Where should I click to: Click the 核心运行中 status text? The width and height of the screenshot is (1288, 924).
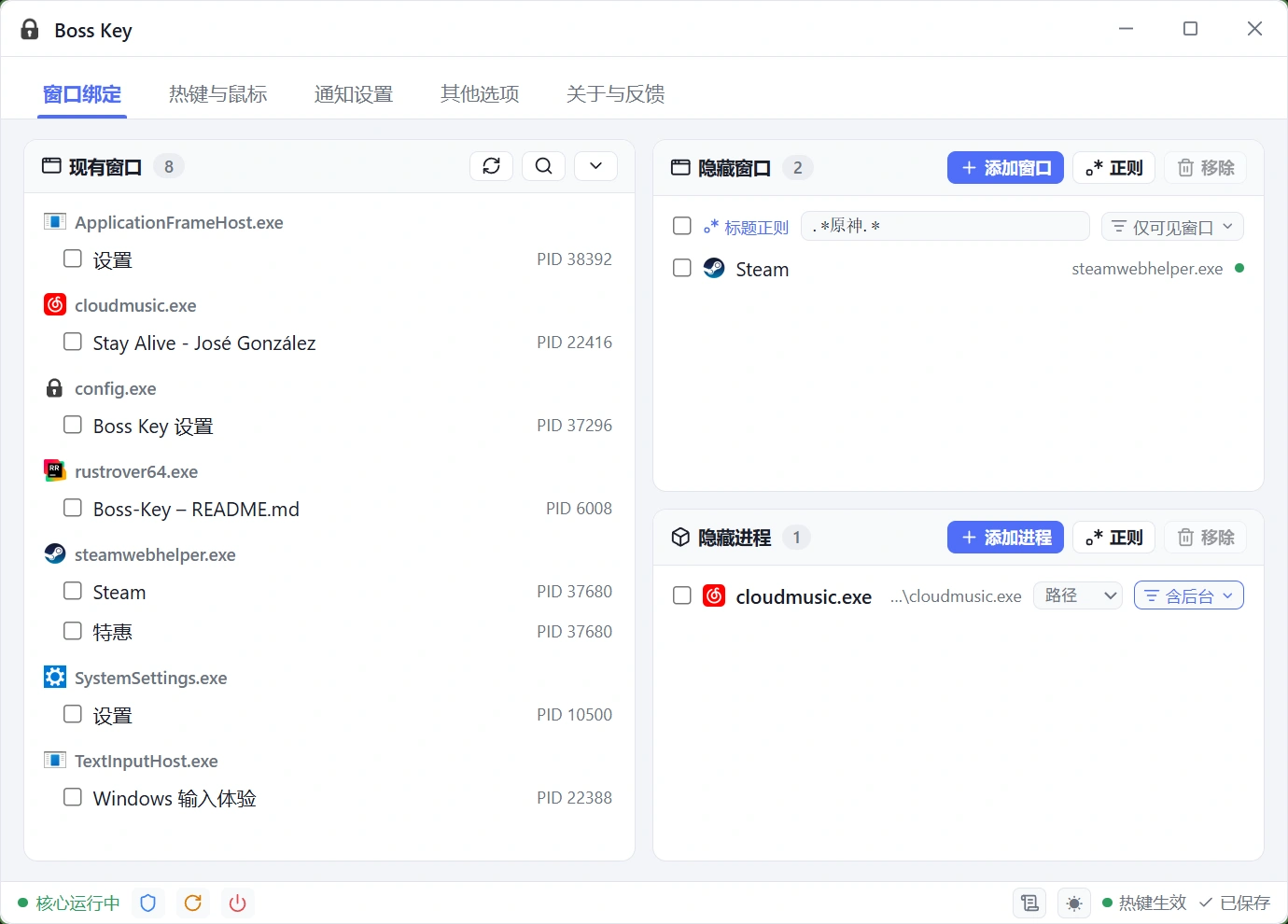pyautogui.click(x=77, y=903)
